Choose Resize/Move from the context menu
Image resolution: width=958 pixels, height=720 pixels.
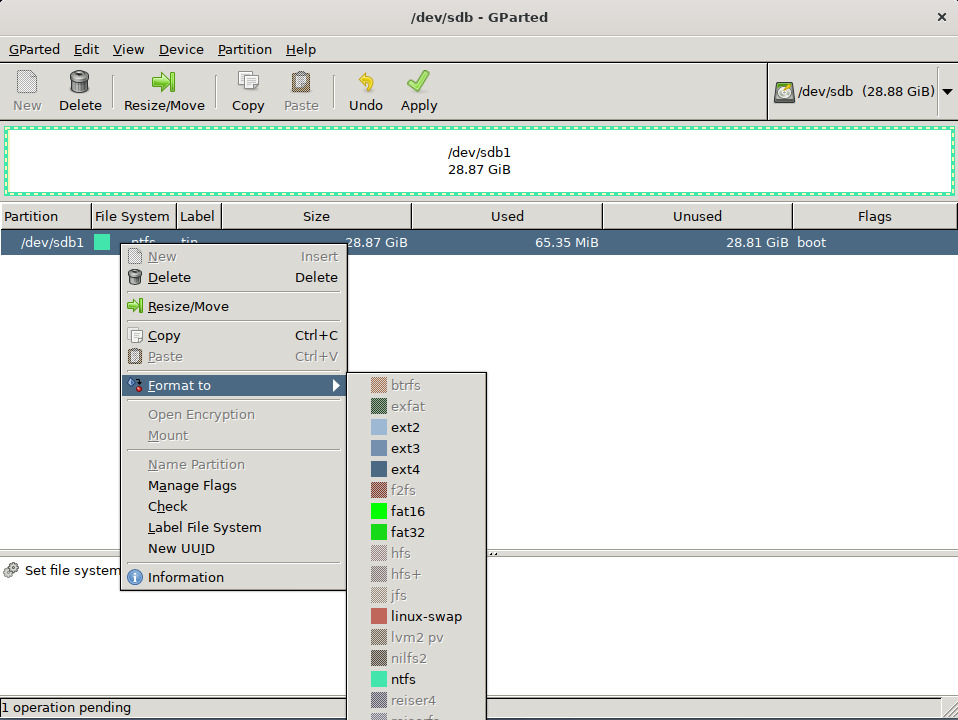(188, 307)
